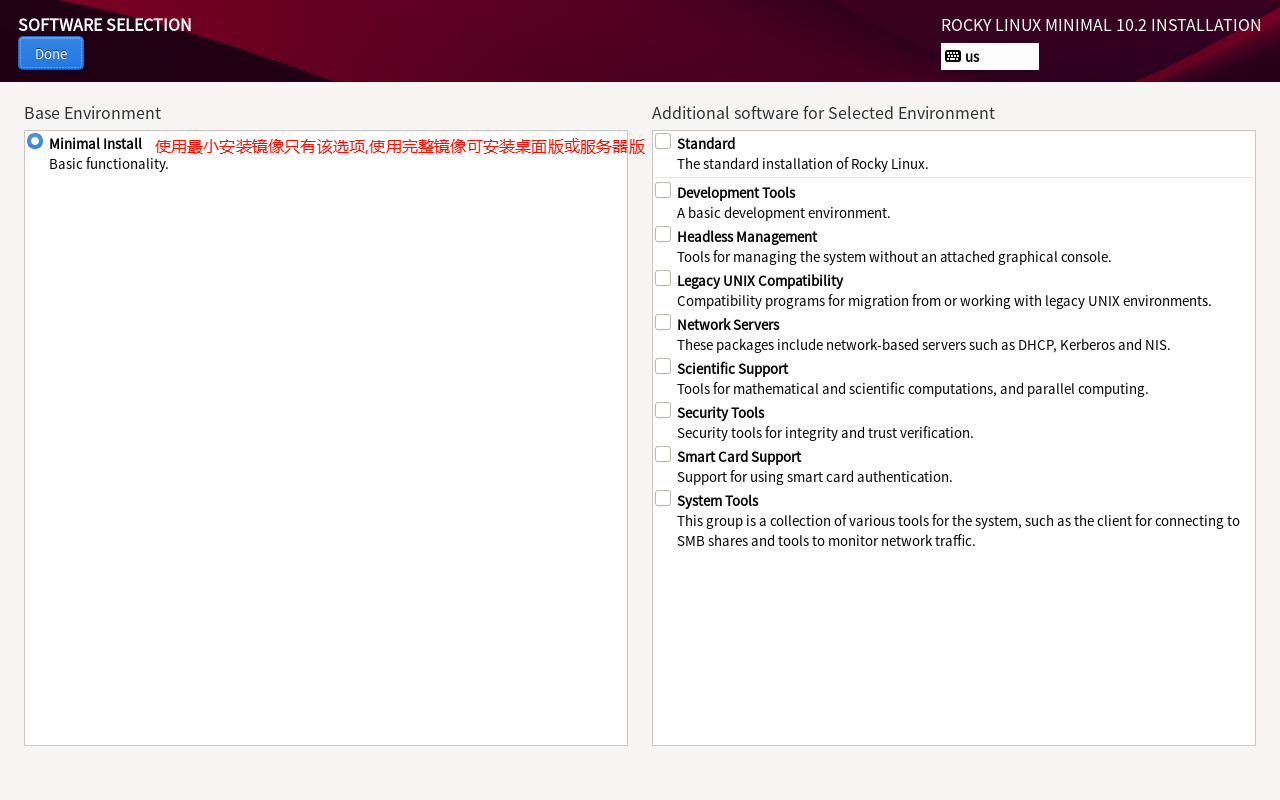Click 'A basic development environment.' description

(x=784, y=213)
